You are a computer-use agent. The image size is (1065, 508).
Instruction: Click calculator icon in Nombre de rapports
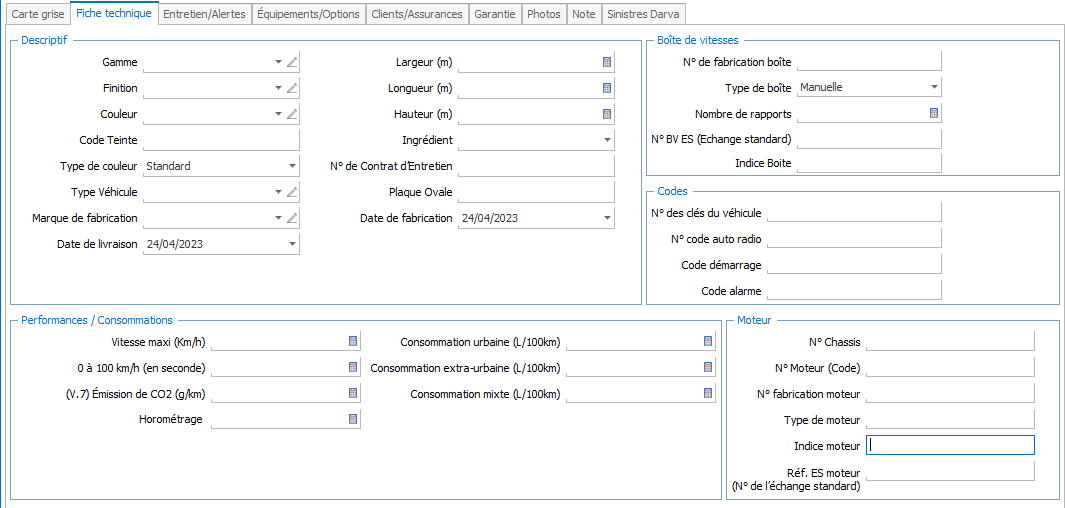934,113
